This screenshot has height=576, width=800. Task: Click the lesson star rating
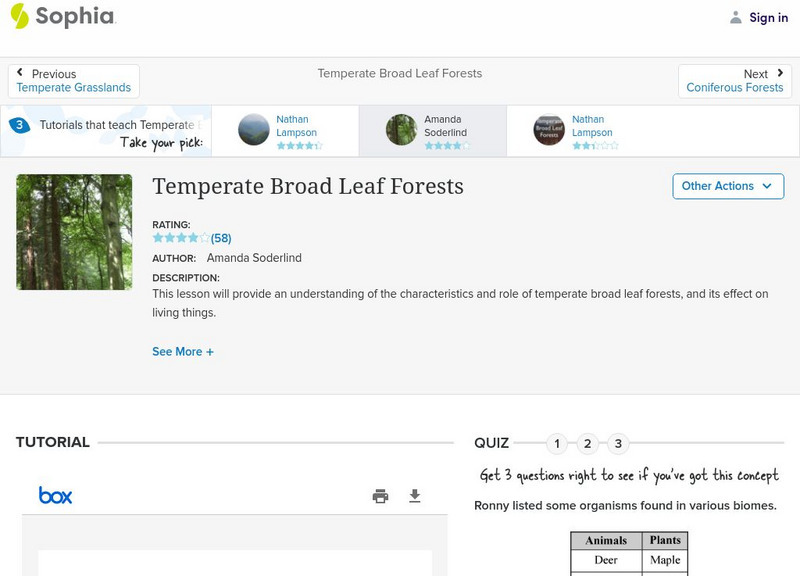pos(181,238)
